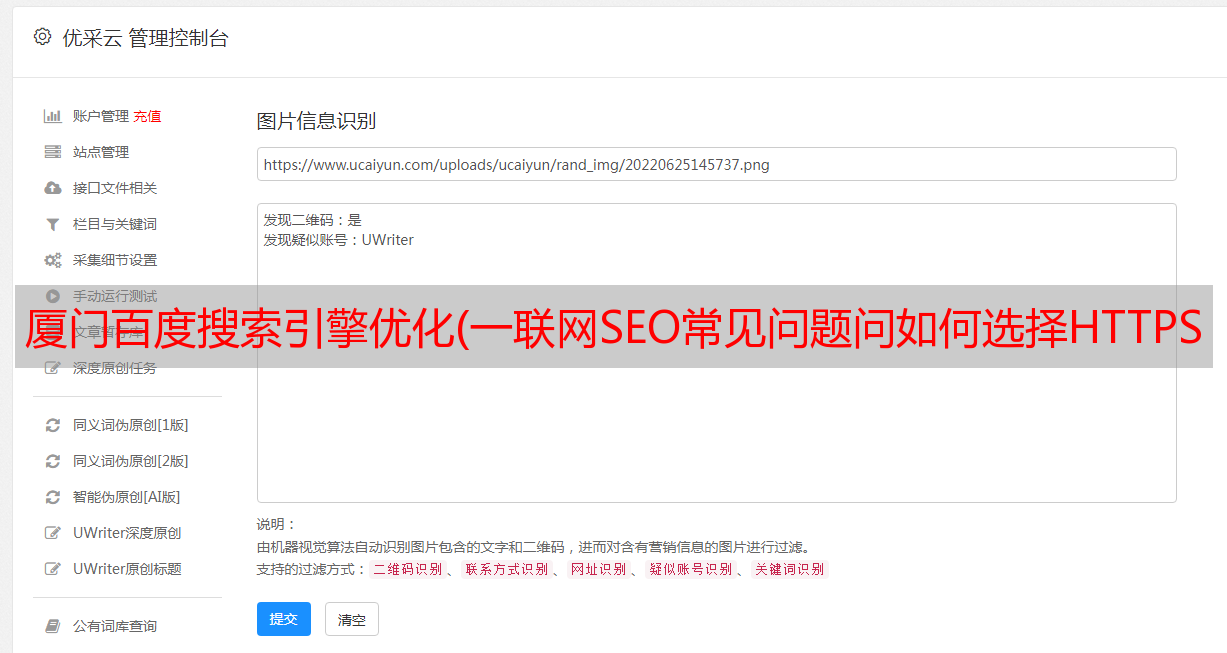Click the play icon for 手动运行测试
Image resolution: width=1227 pixels, height=653 pixels.
(x=53, y=295)
